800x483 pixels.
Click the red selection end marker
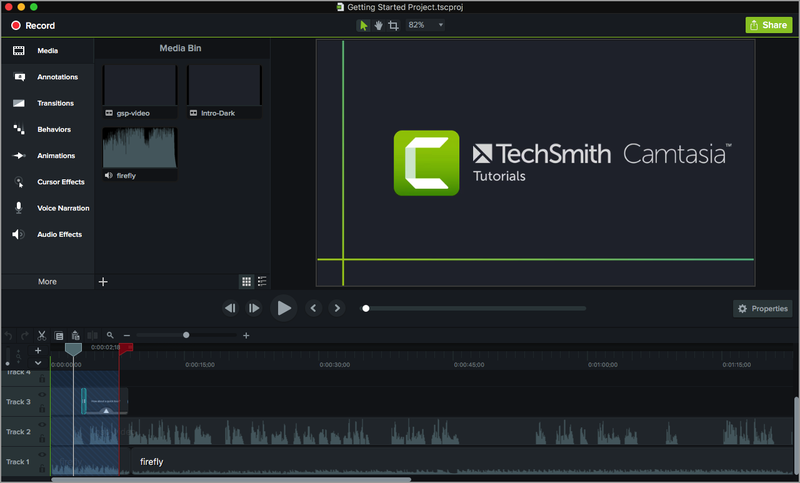pyautogui.click(x=126, y=348)
